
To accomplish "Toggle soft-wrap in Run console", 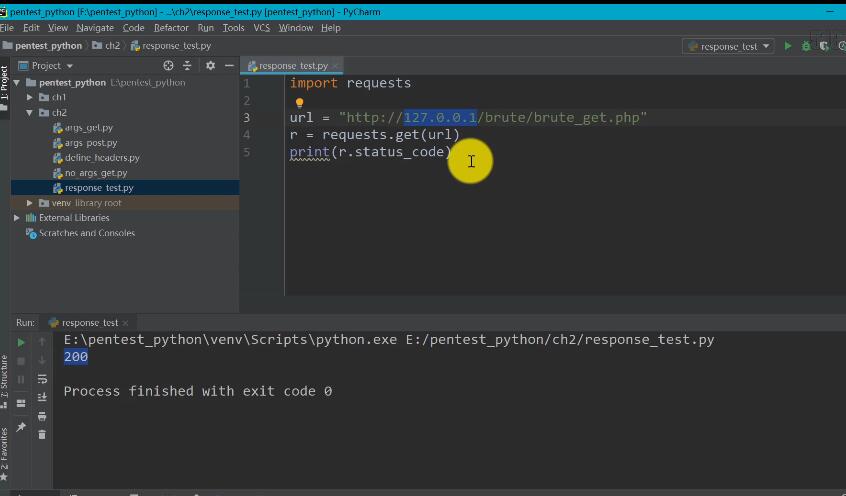I will pos(42,379).
